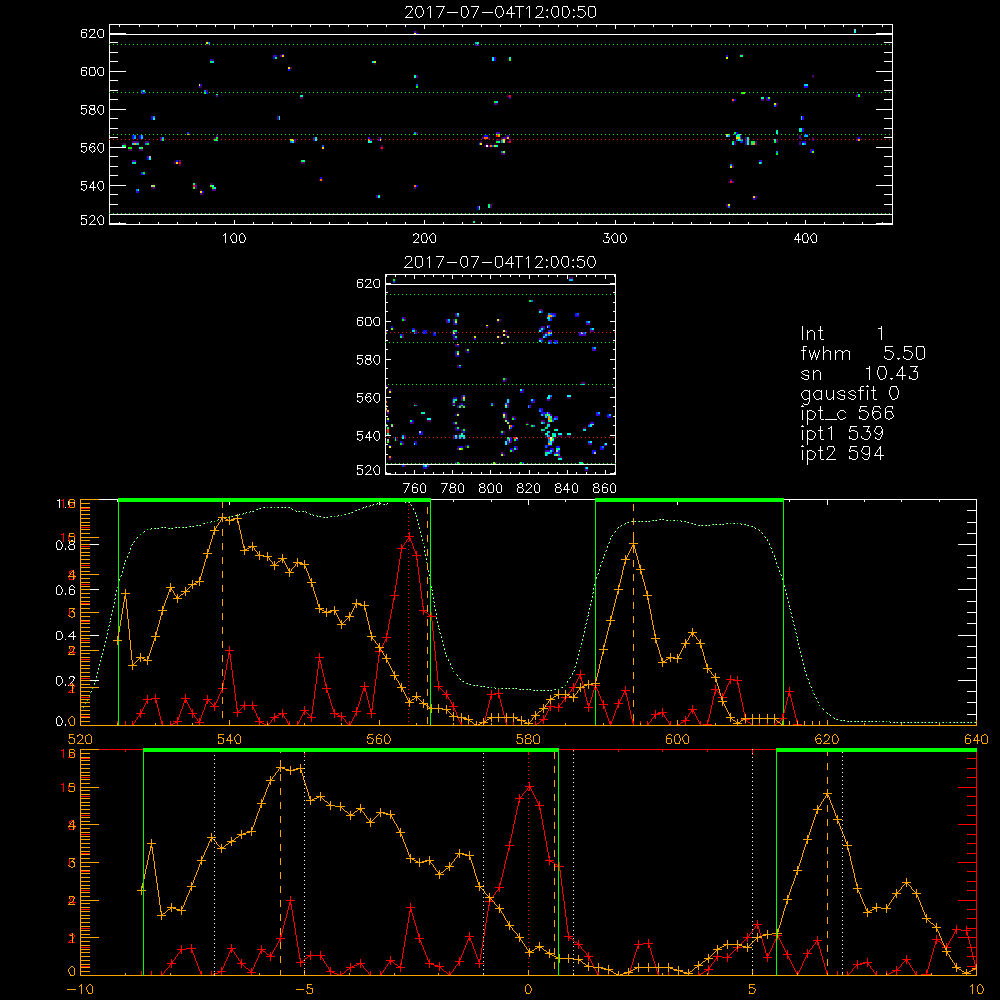The image size is (1000, 1000).
Task: Click the tall red peak at 0 in bottom plot
Action: (x=528, y=788)
